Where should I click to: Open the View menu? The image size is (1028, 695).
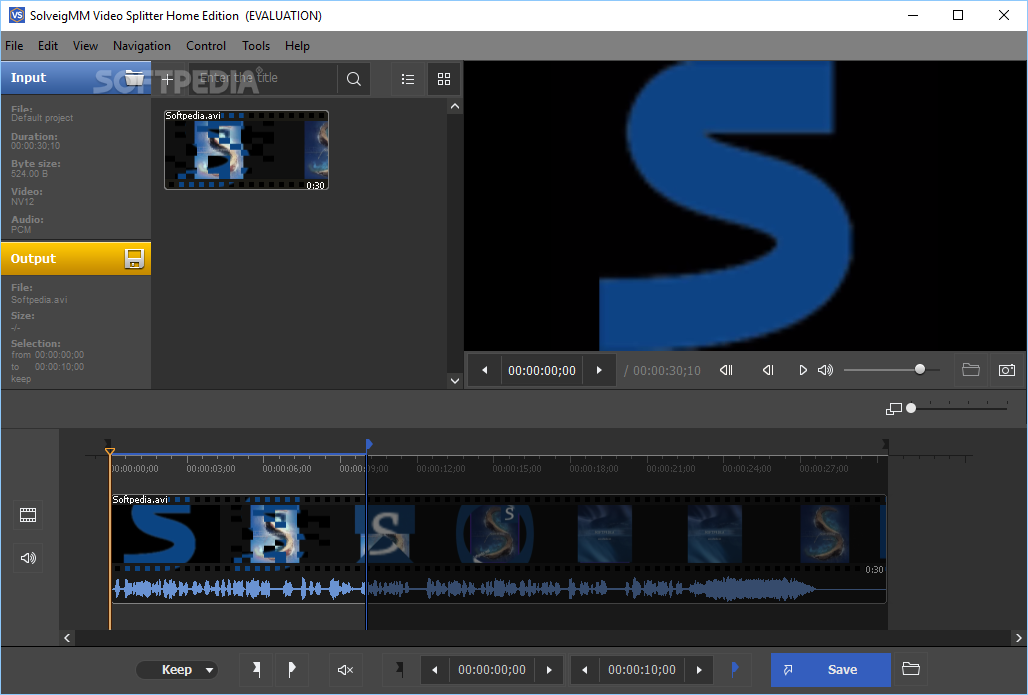tap(85, 46)
